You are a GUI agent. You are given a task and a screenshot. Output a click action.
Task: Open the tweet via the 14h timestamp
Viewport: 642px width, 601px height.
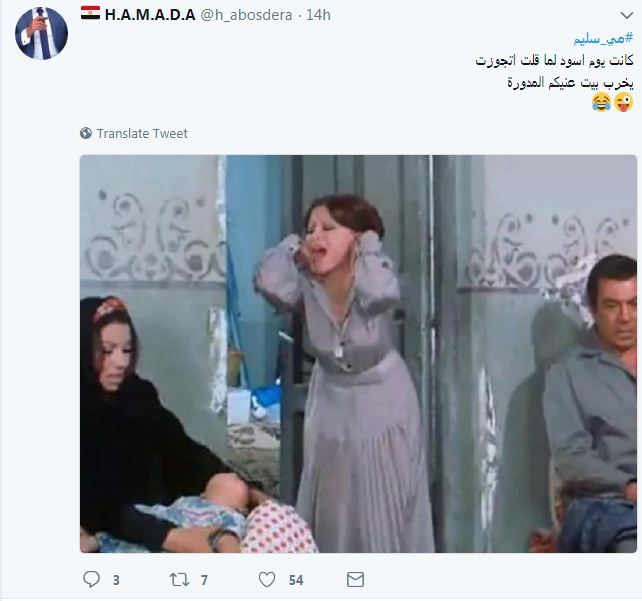click(x=318, y=15)
